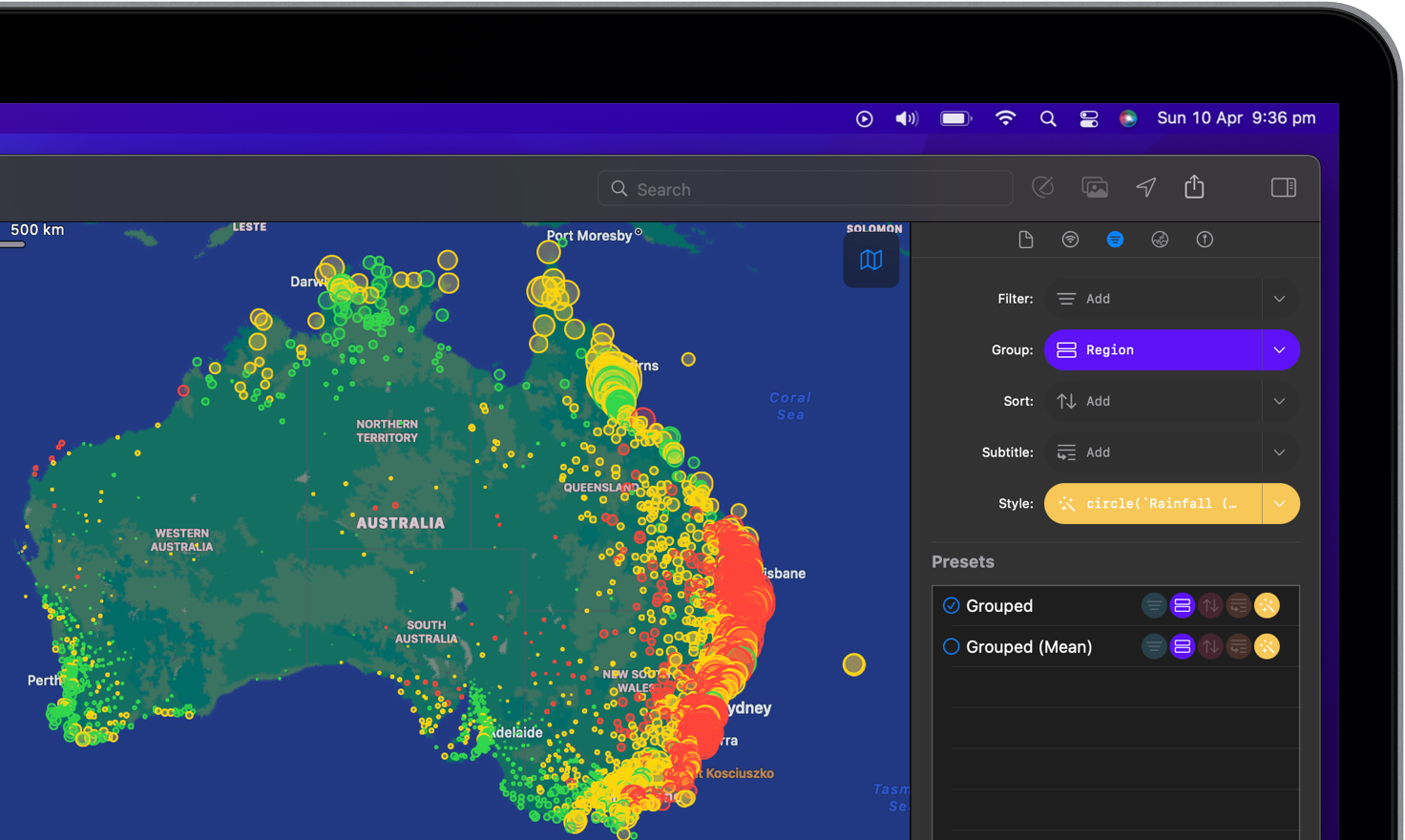Screen dimensions: 1405x840
Task: Toggle the inspector sidebar panel icon
Action: (x=1284, y=187)
